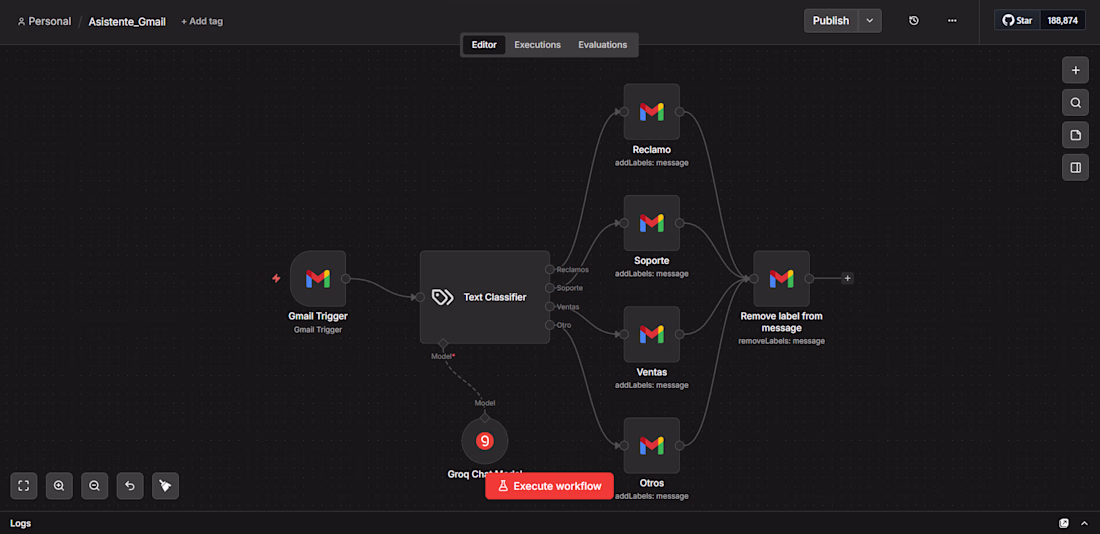Click the Logs panel header label

click(x=20, y=523)
